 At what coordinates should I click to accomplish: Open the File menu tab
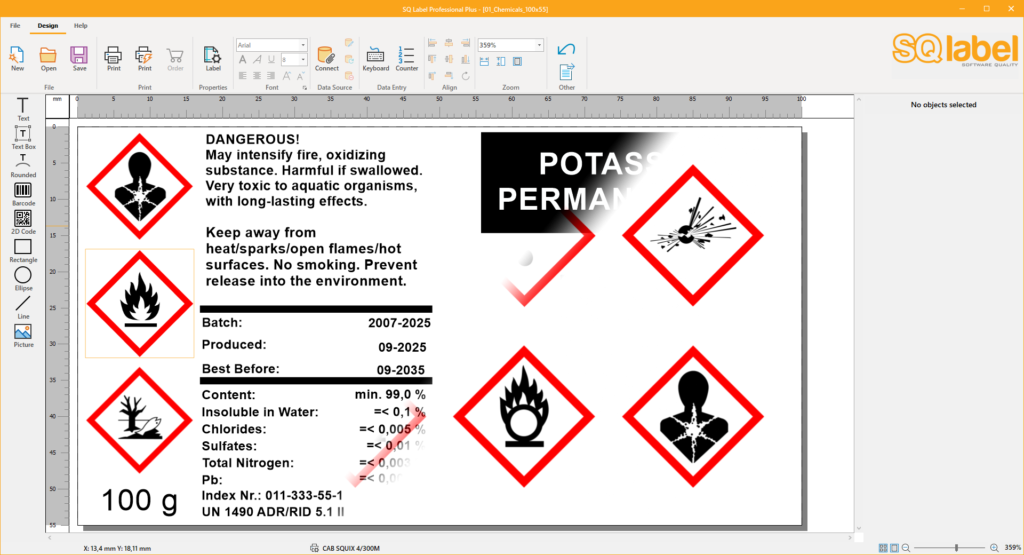[x=15, y=25]
